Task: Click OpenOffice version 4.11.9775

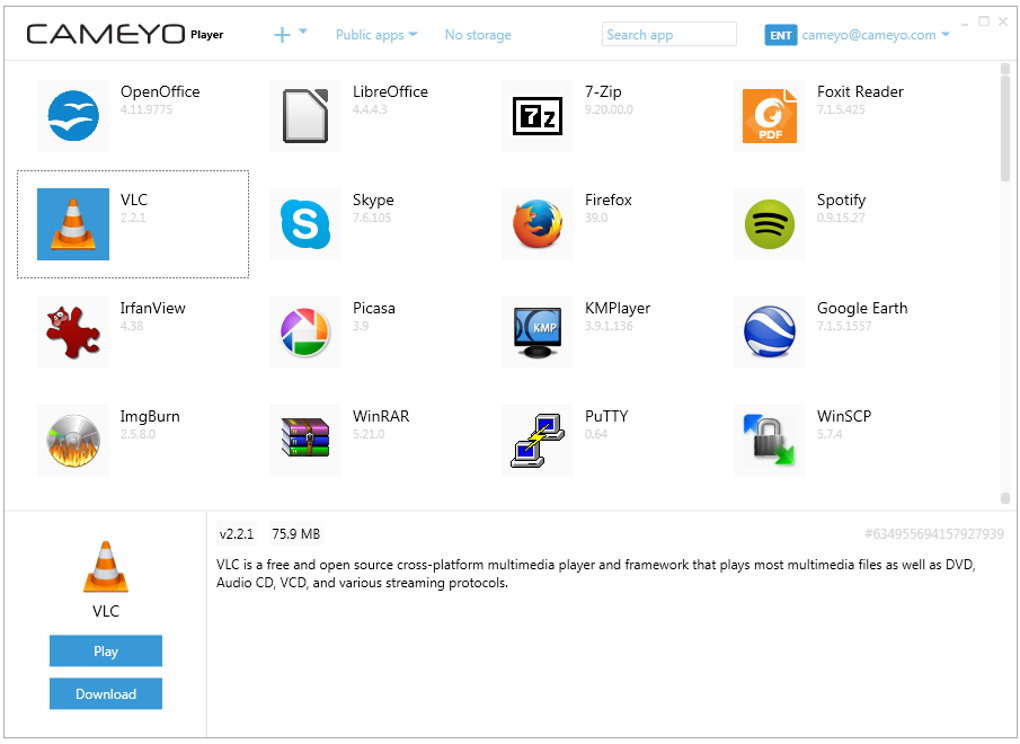Action: point(146,110)
